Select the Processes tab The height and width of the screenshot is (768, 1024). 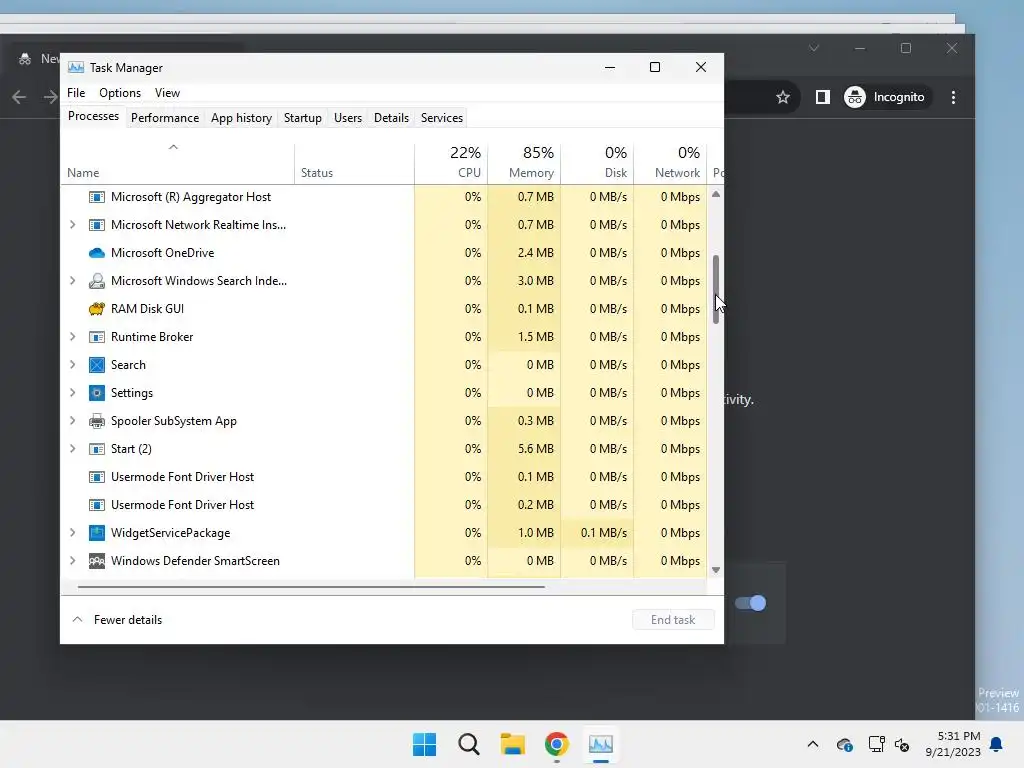pos(93,116)
